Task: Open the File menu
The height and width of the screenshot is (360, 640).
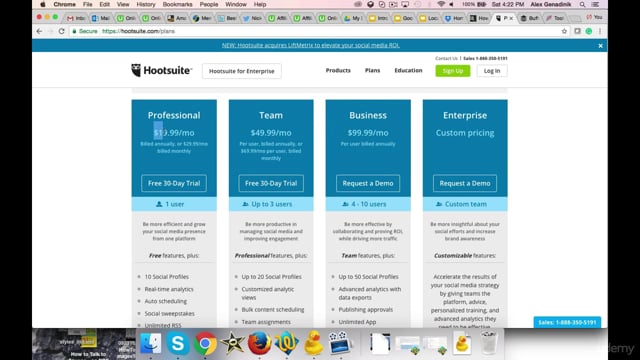Action: [87, 4]
